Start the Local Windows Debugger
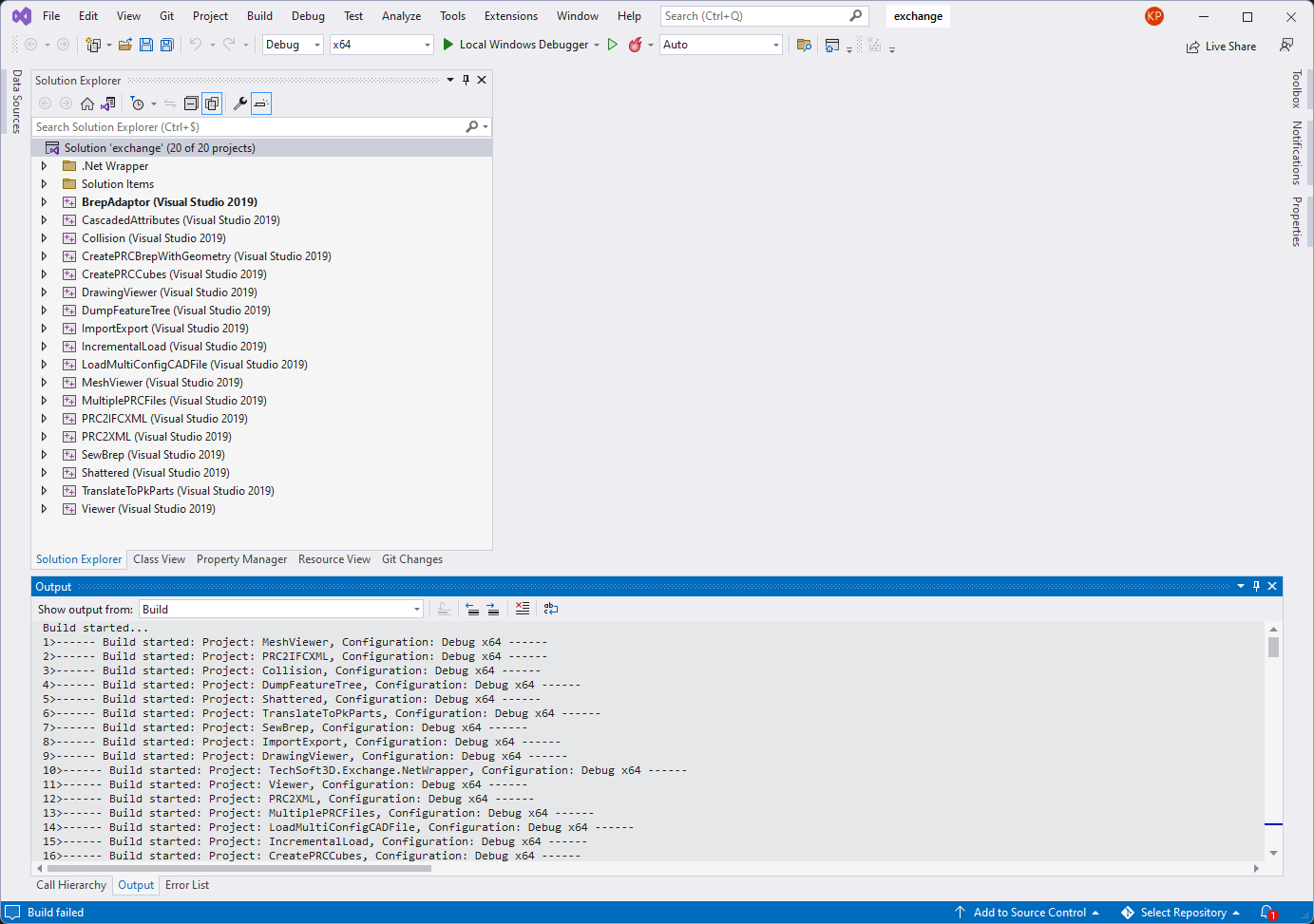This screenshot has height=924, width=1314. pyautogui.click(x=518, y=44)
